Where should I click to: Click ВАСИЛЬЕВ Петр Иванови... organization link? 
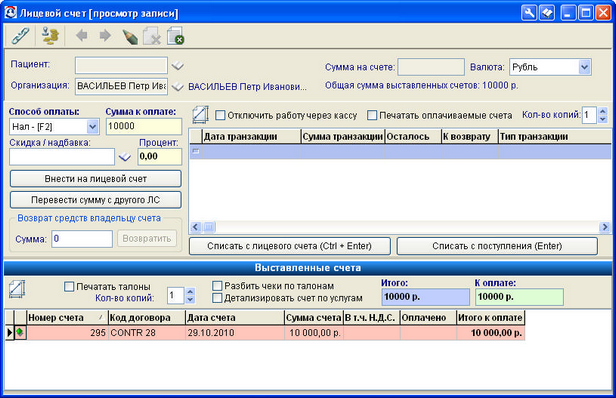pyautogui.click(x=247, y=86)
